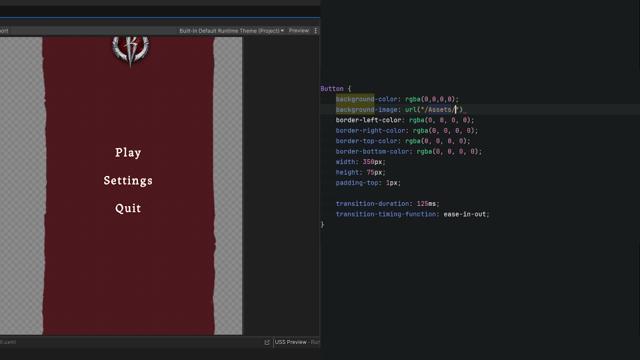The image size is (640, 360).
Task: Toggle the Preview mode button
Action: [299, 31]
